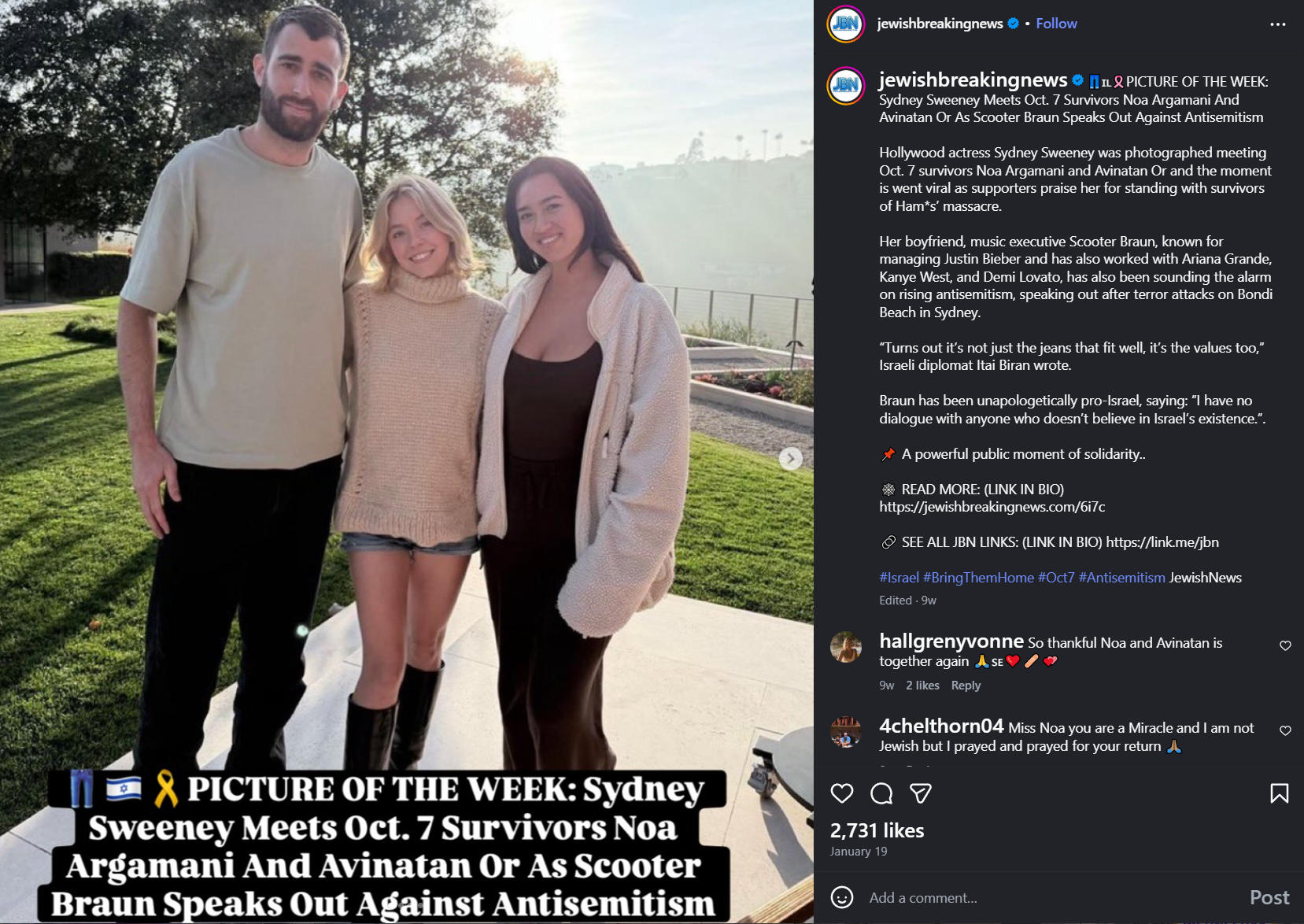
Task: Advance to next photo with carousel arrow
Action: [791, 459]
